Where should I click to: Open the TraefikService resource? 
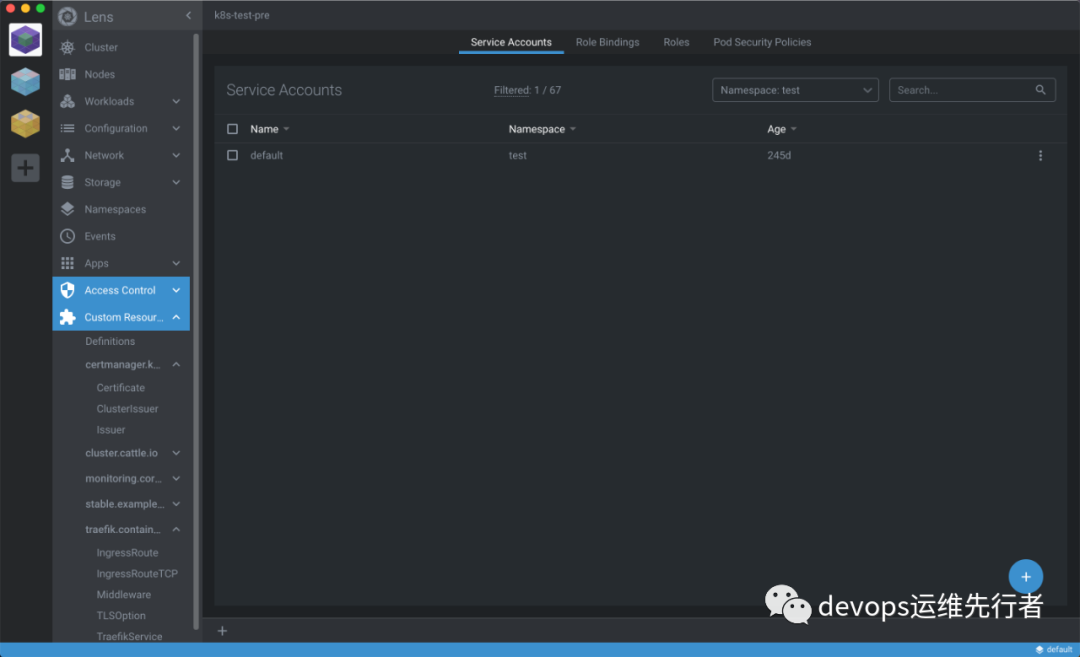[129, 636]
